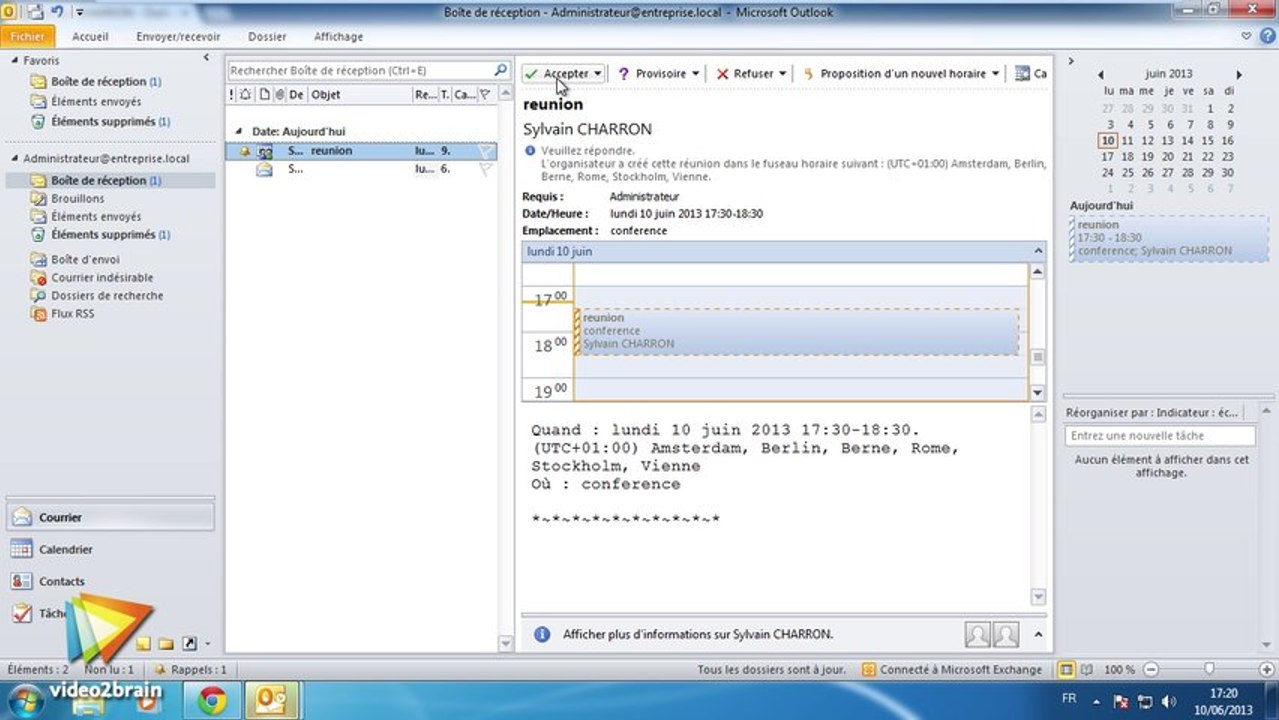Open the Dossier ribbon tab
Image resolution: width=1279 pixels, height=720 pixels.
click(267, 36)
